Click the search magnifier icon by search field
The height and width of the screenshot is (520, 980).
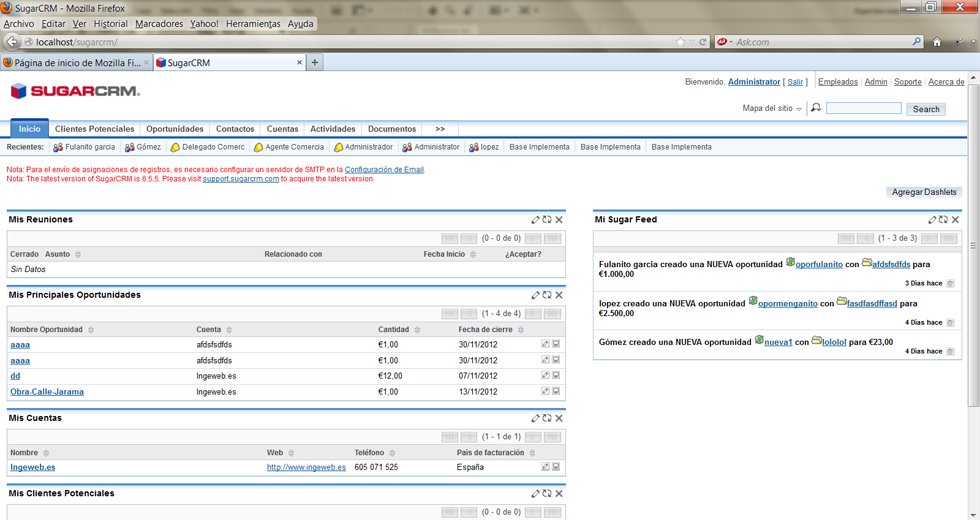816,108
